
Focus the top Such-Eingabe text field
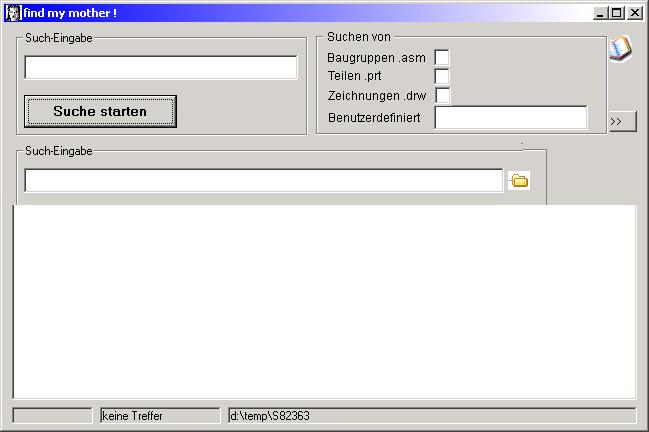[161, 67]
